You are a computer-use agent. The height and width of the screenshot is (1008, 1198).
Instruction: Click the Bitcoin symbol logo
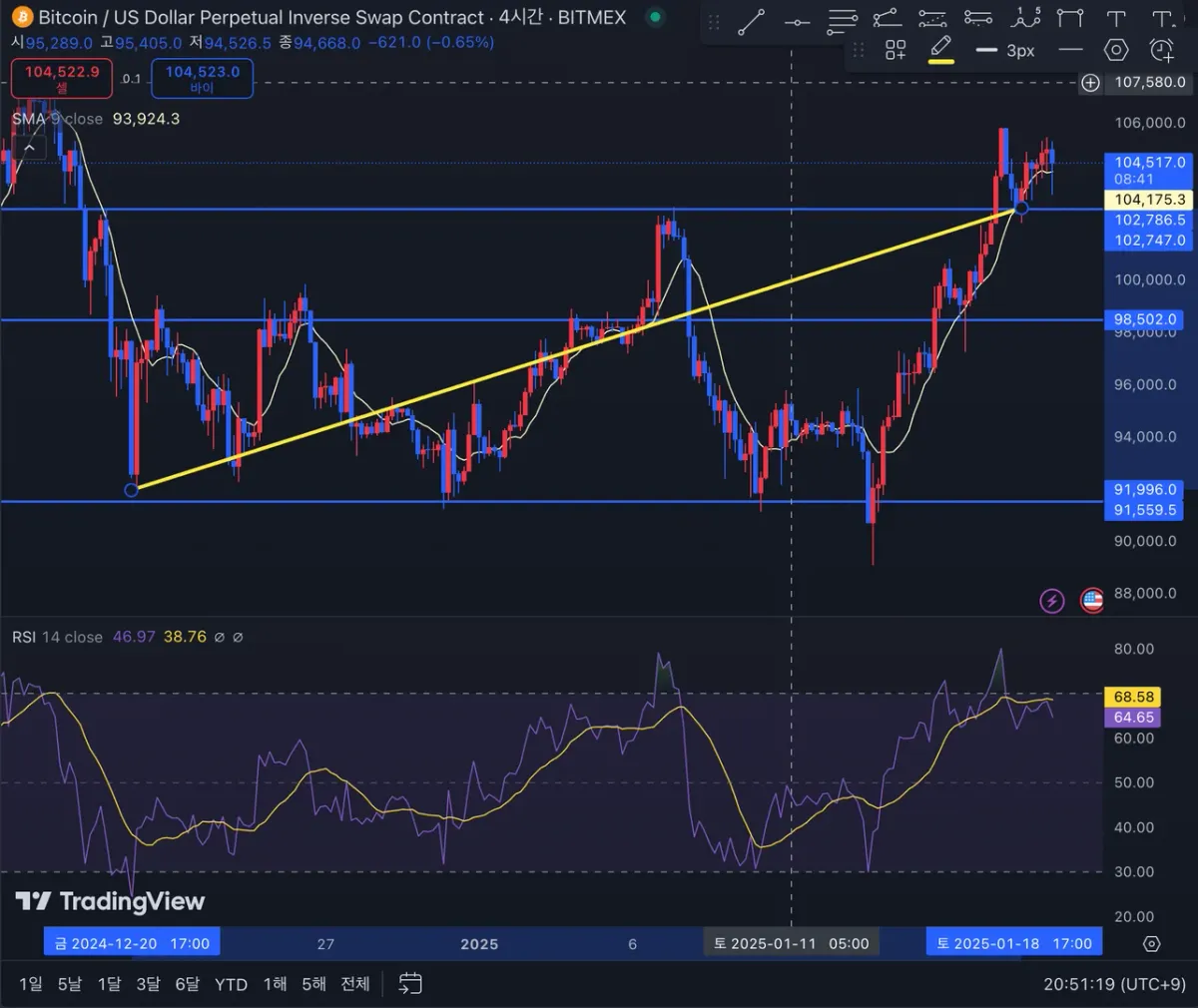coord(22,17)
